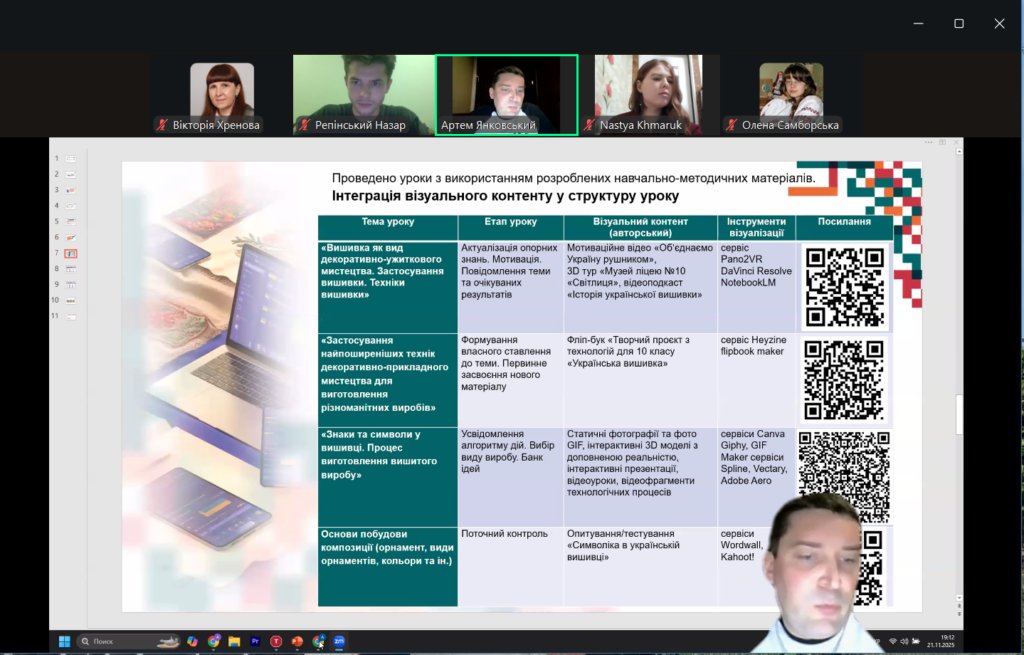Select slide 8 thumbnail in slide panel

[71, 269]
